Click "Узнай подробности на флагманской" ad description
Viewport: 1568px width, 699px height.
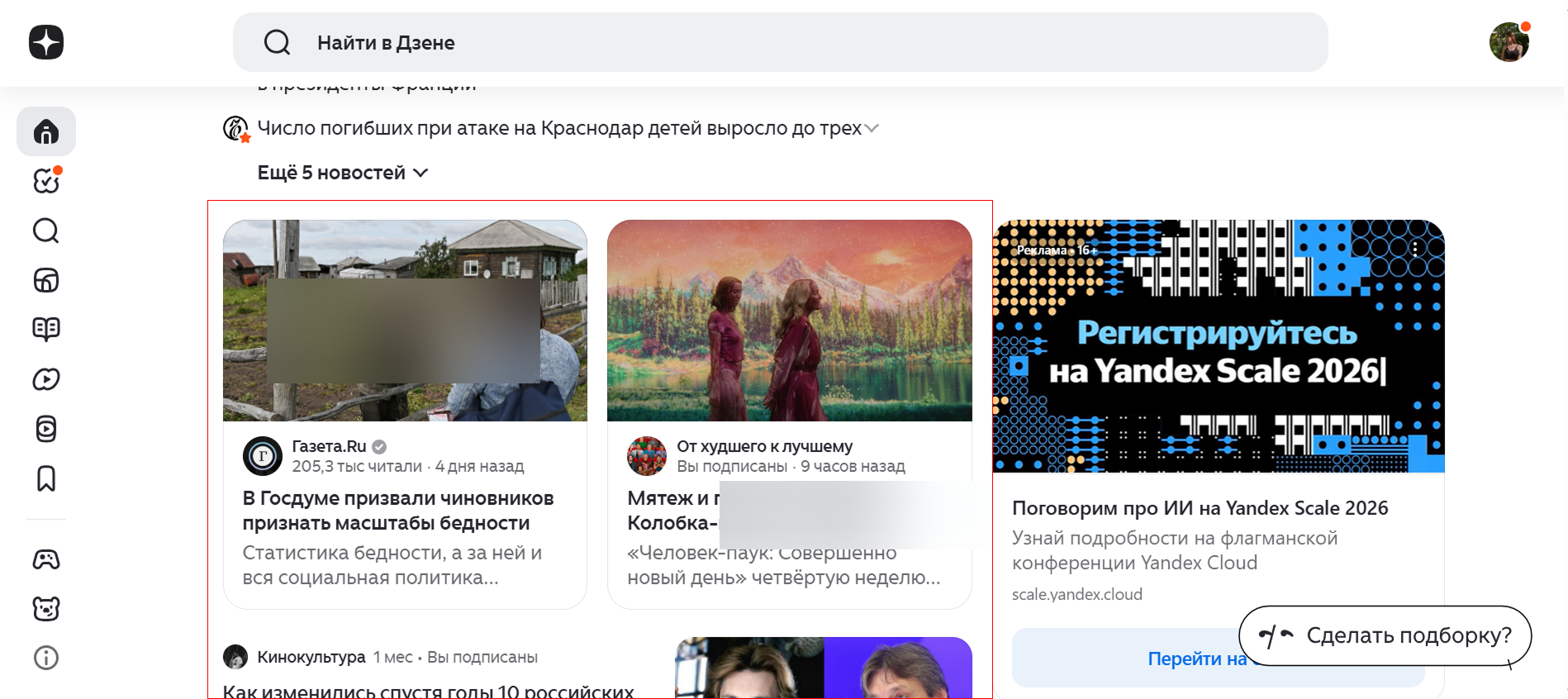(x=1175, y=550)
